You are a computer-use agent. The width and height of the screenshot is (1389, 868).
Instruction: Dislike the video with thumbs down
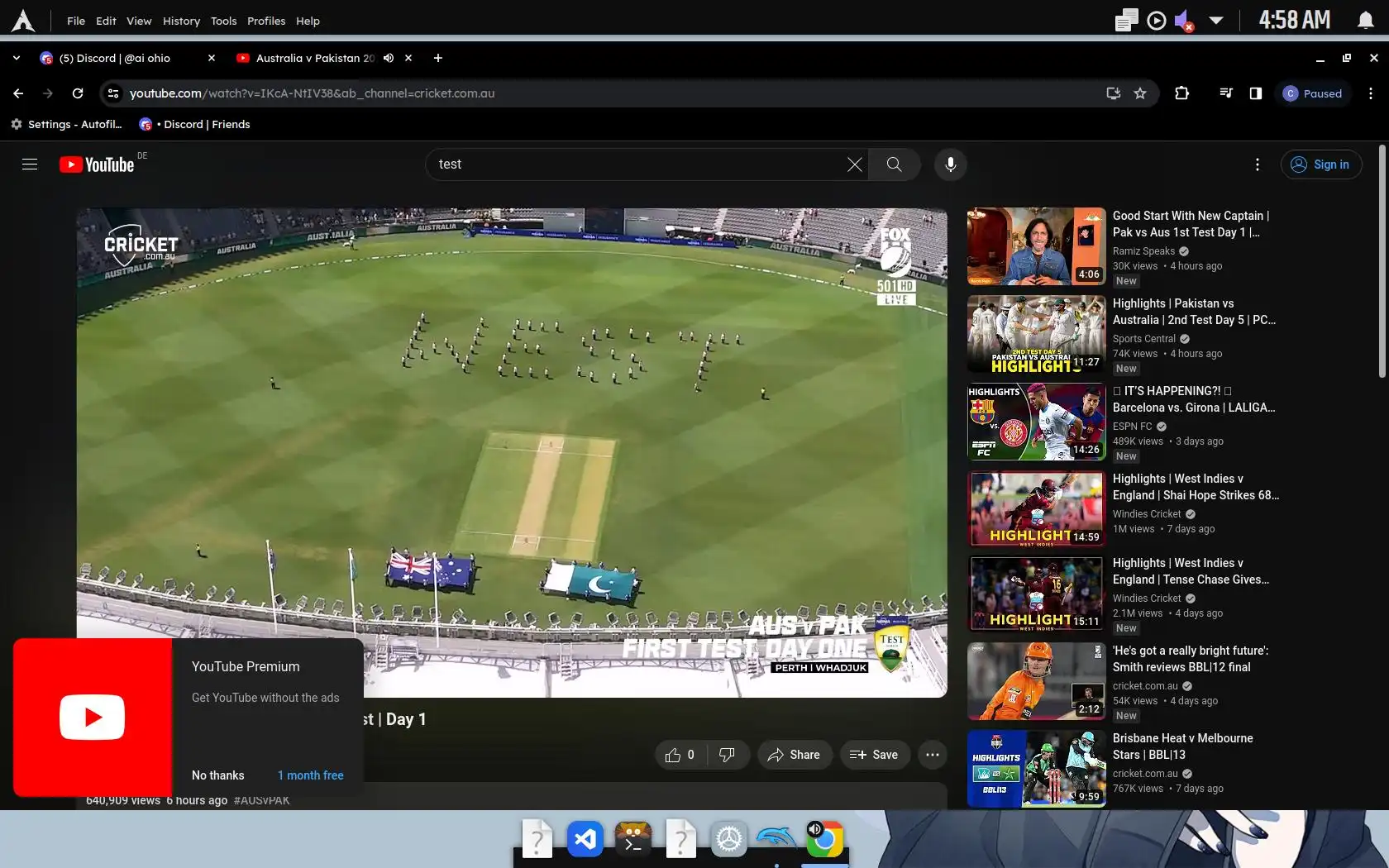[728, 755]
